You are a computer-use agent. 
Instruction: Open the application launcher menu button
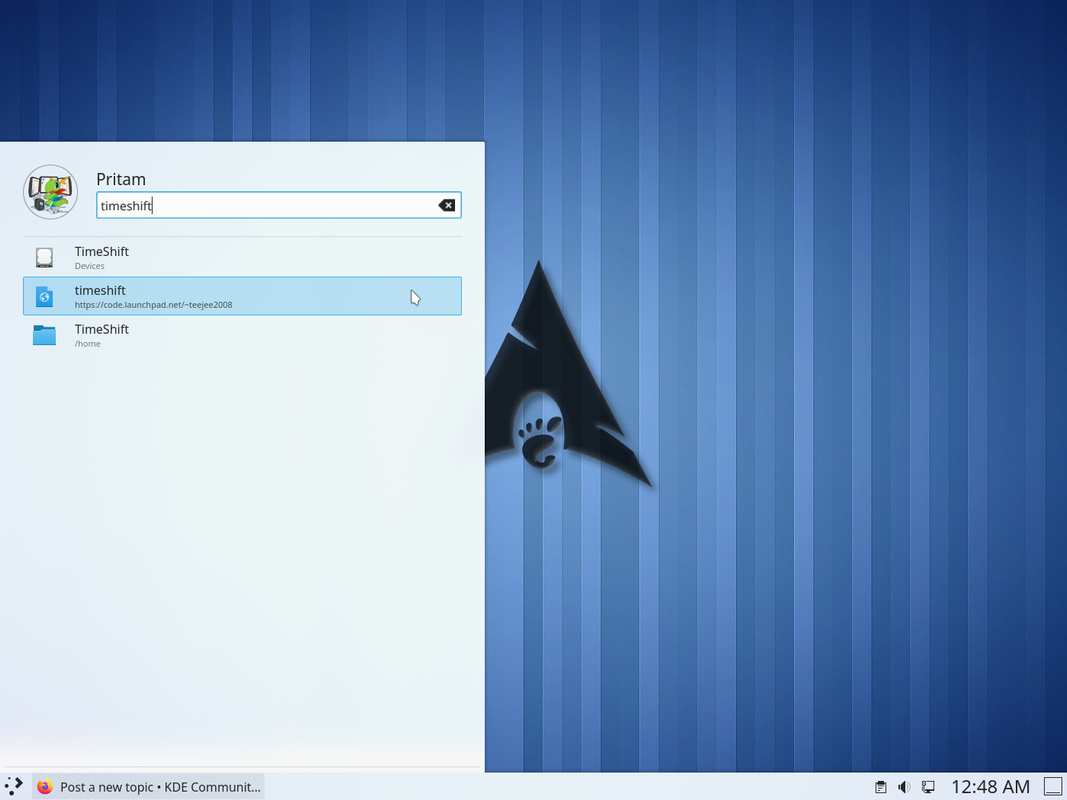(14, 786)
